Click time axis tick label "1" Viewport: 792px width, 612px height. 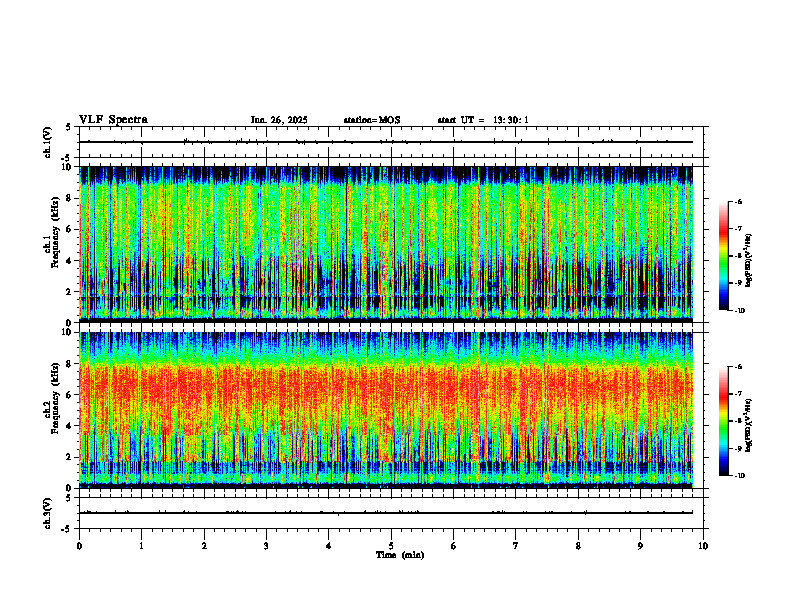point(141,546)
